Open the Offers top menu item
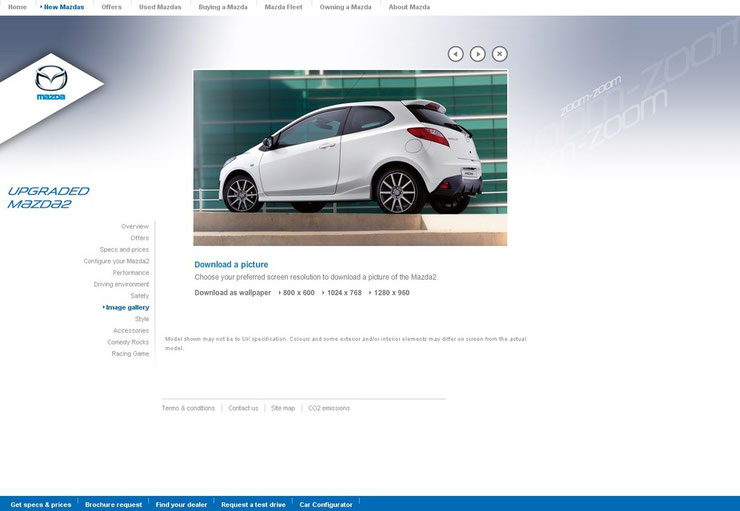This screenshot has width=740, height=511. [111, 7]
